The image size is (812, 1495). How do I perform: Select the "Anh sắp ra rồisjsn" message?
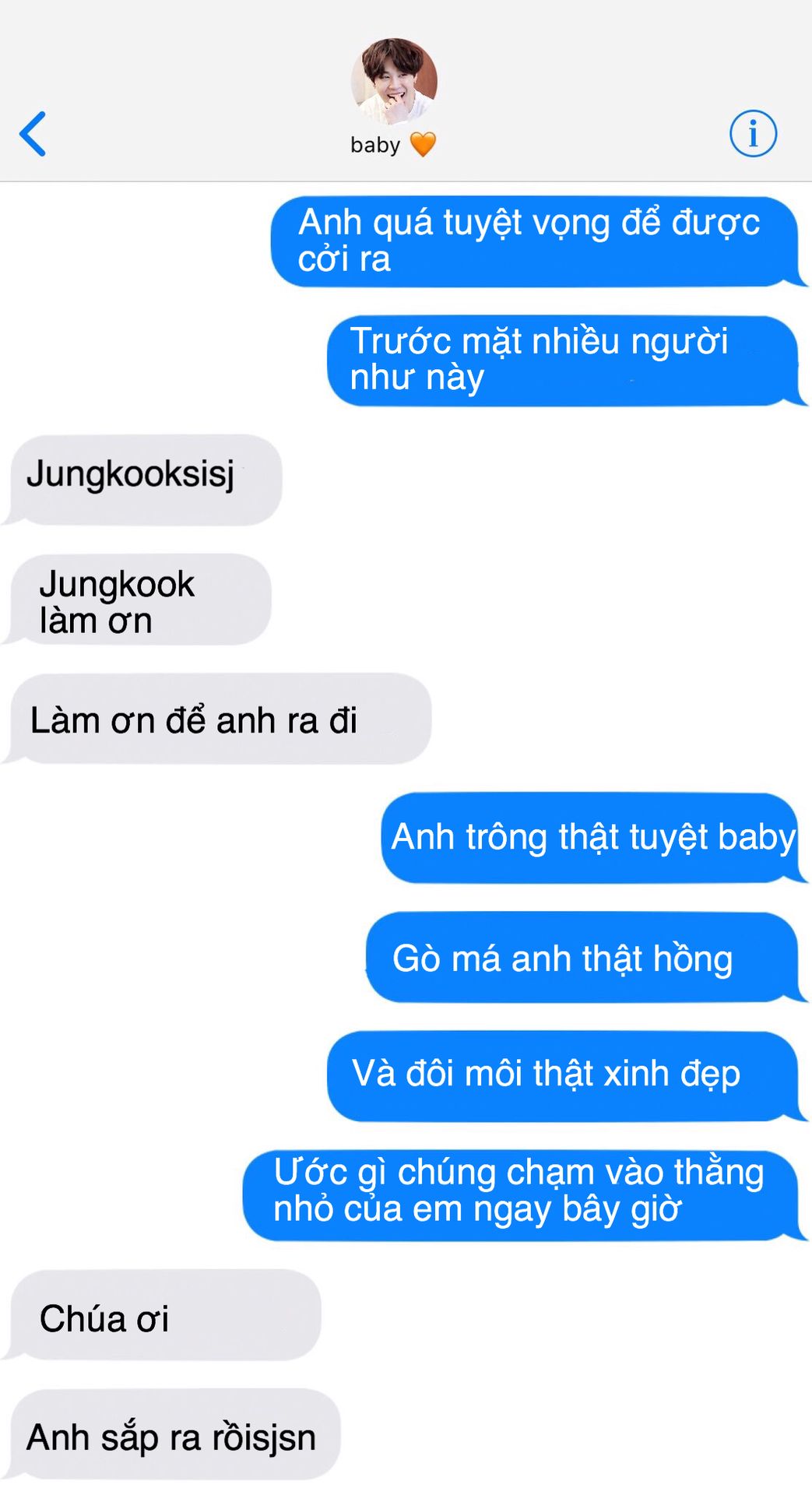point(171,1433)
